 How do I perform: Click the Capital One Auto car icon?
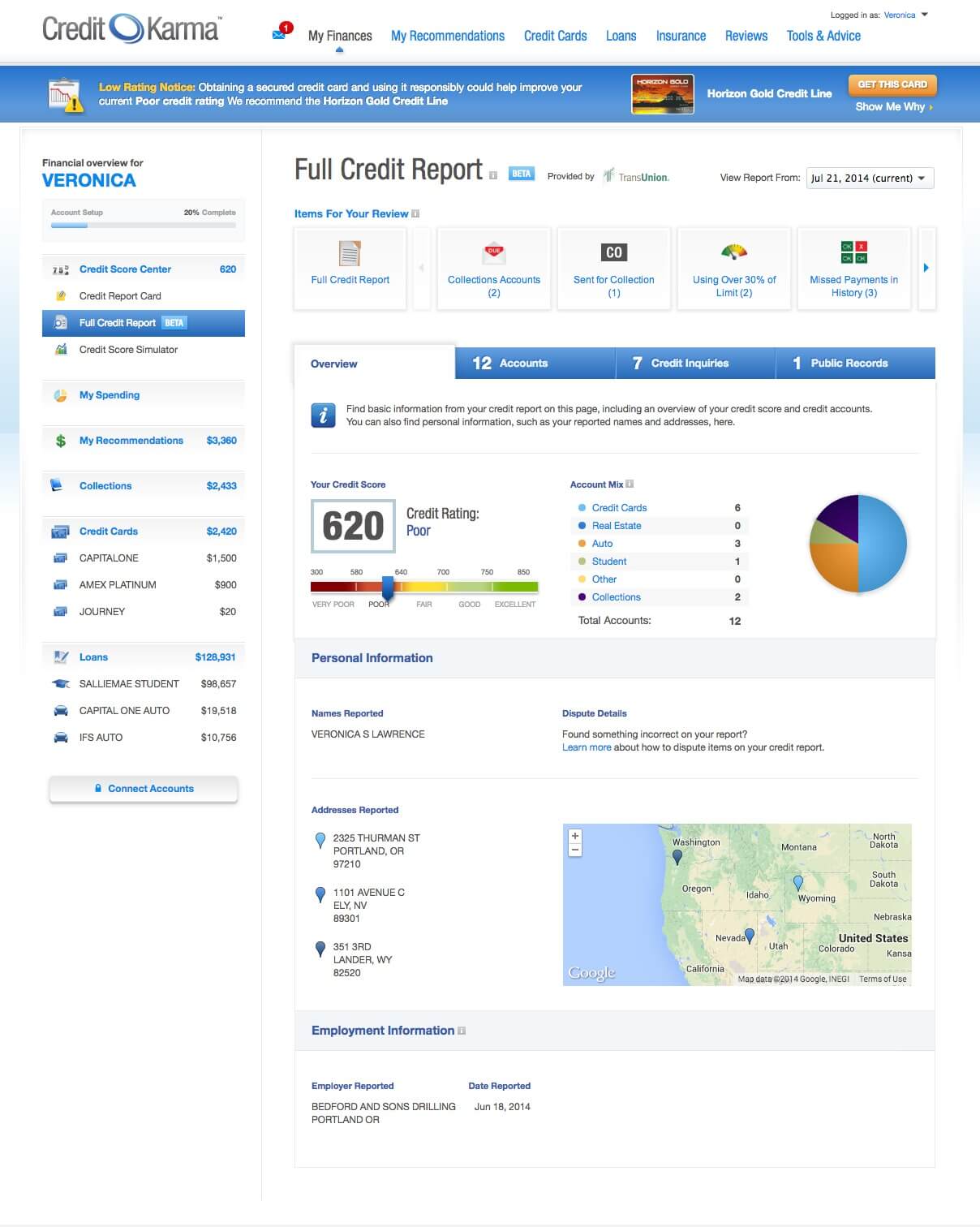click(x=61, y=711)
